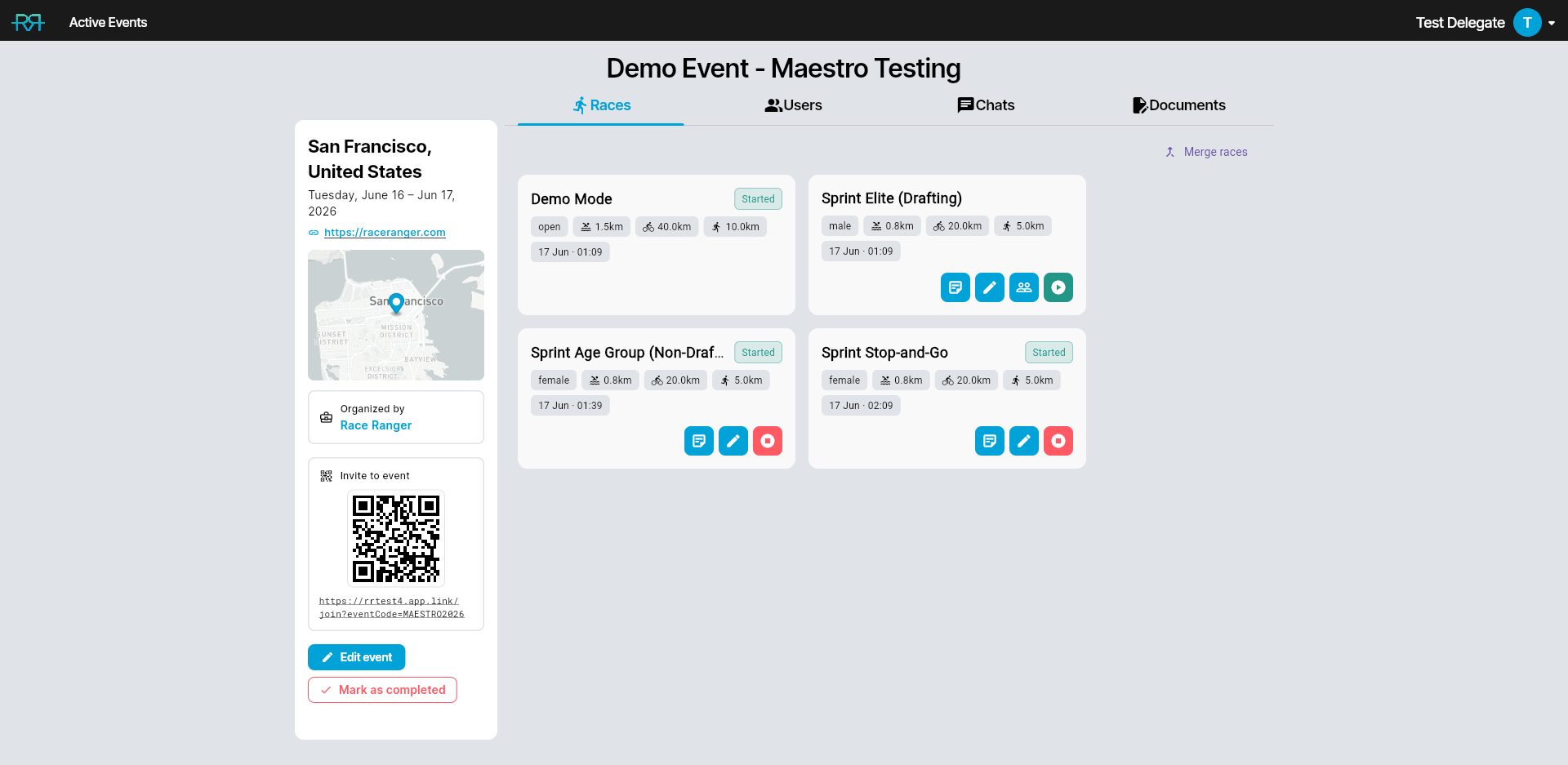Click the Test Delegate user name
This screenshot has height=765, width=1568.
point(1460,23)
